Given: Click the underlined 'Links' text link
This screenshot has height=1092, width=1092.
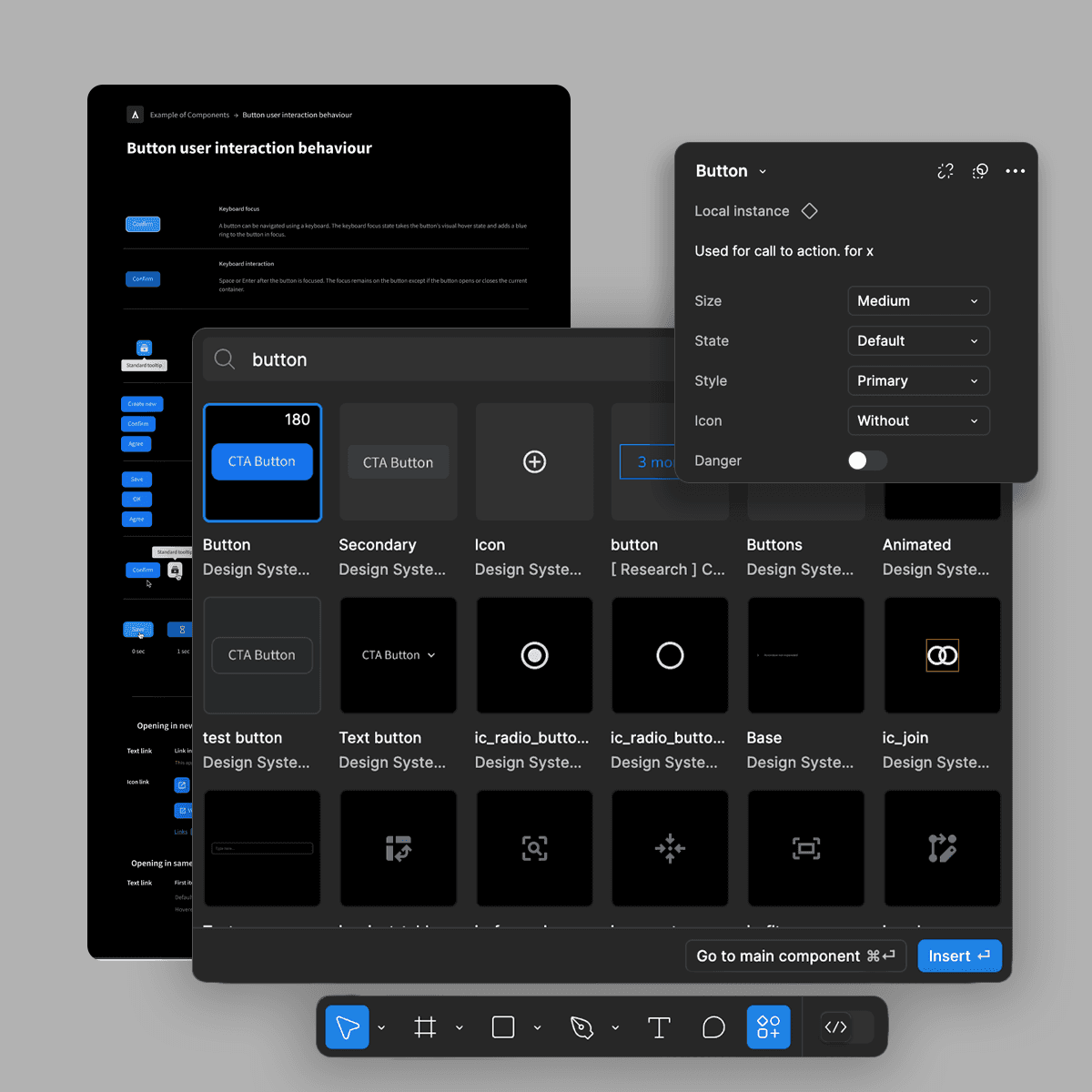Looking at the screenshot, I should [x=181, y=832].
